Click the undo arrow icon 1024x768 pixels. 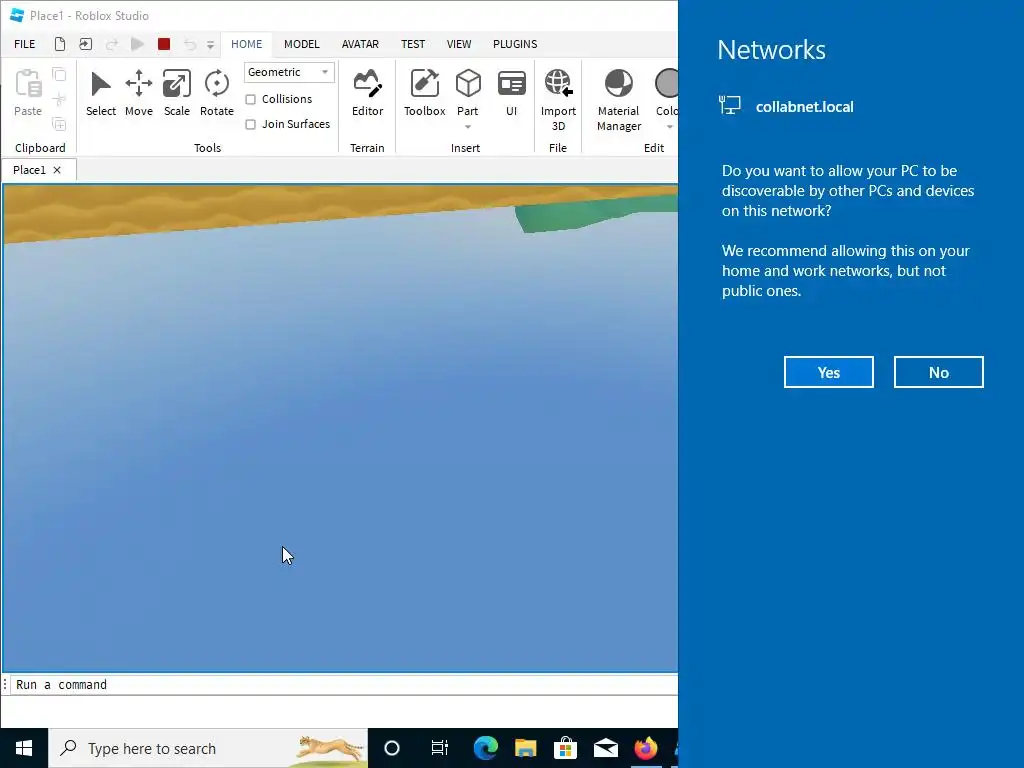click(x=190, y=44)
